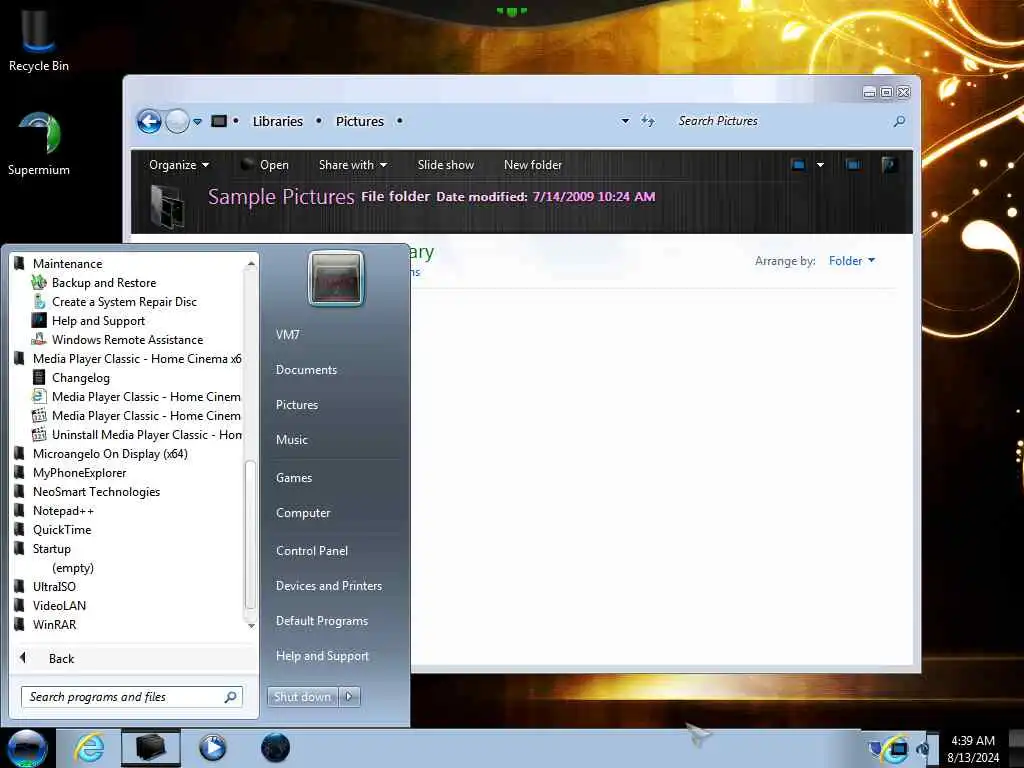Open Control Panel
This screenshot has width=1024, height=768.
[312, 551]
